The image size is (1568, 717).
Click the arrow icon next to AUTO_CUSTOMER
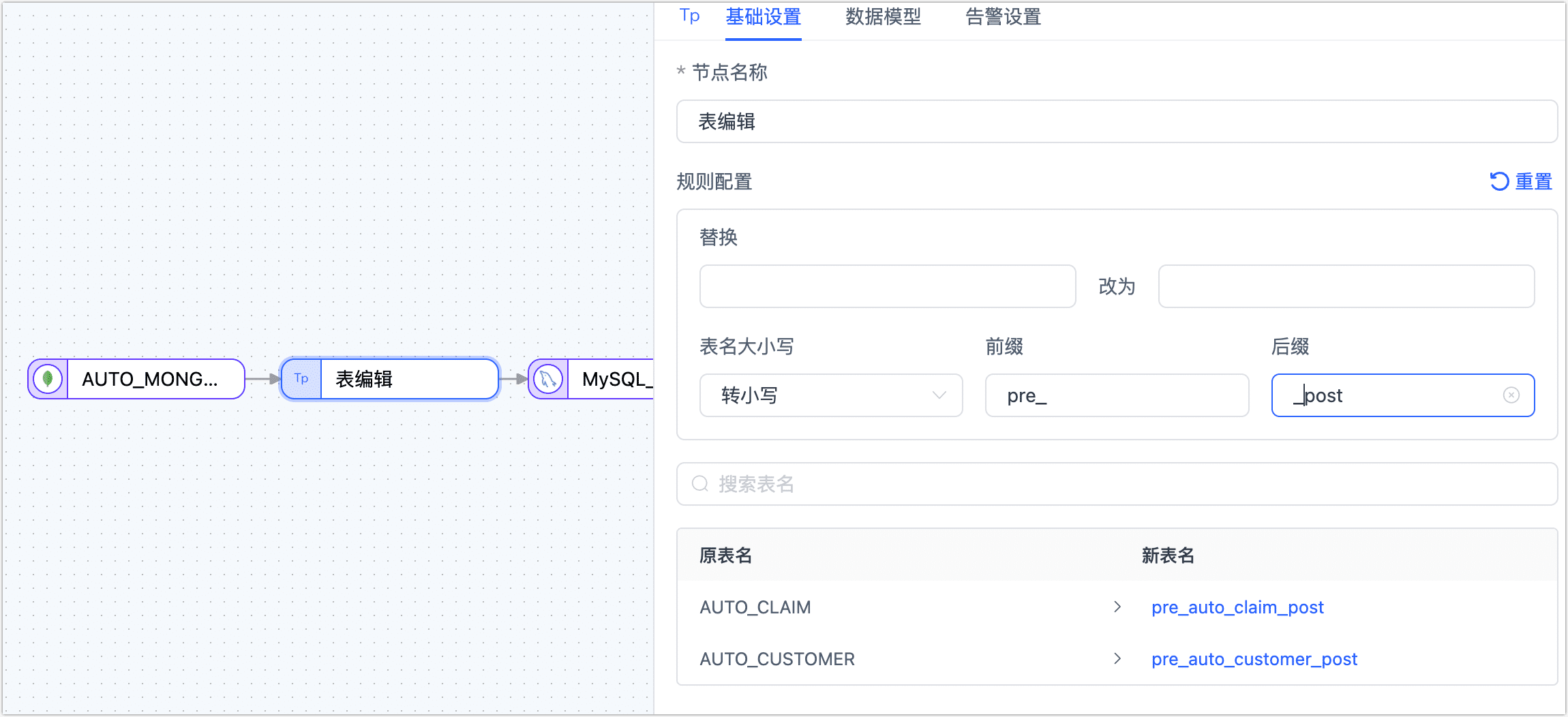(x=1117, y=658)
